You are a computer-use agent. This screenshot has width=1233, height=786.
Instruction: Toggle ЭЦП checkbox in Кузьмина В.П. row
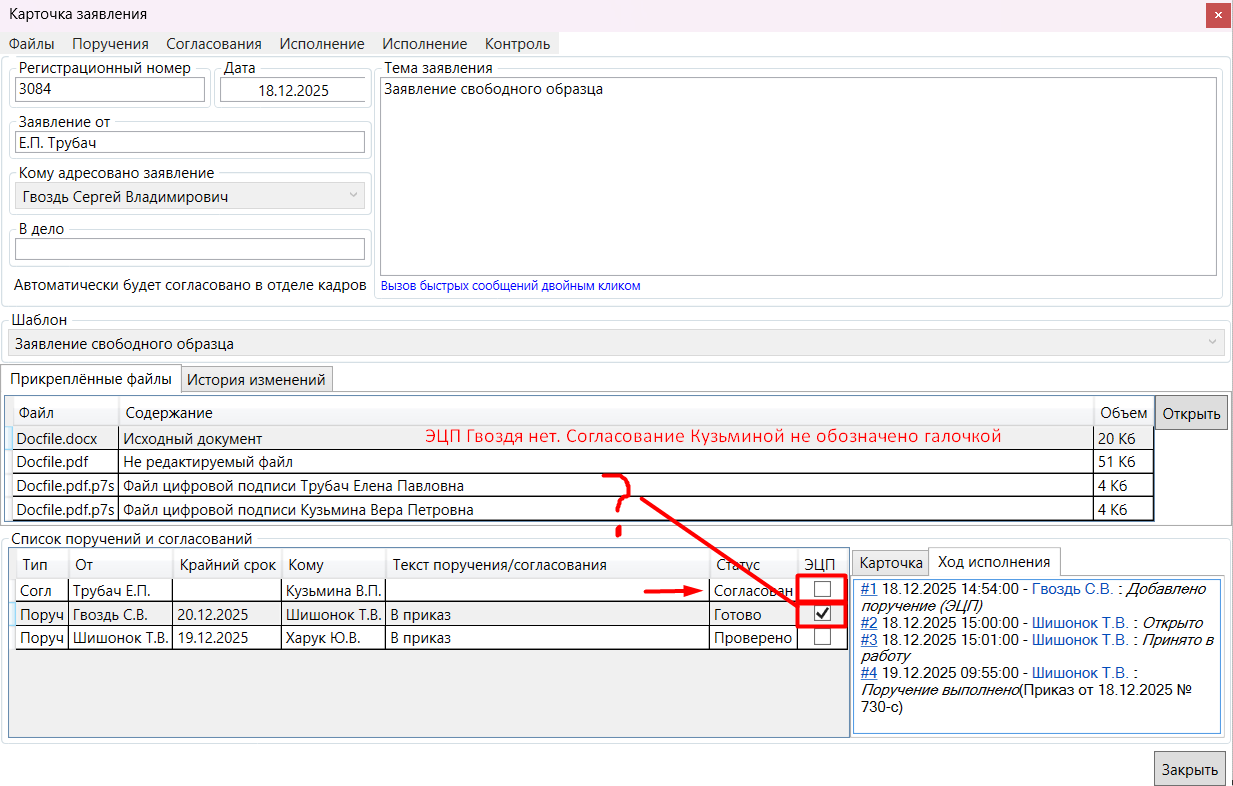click(822, 590)
